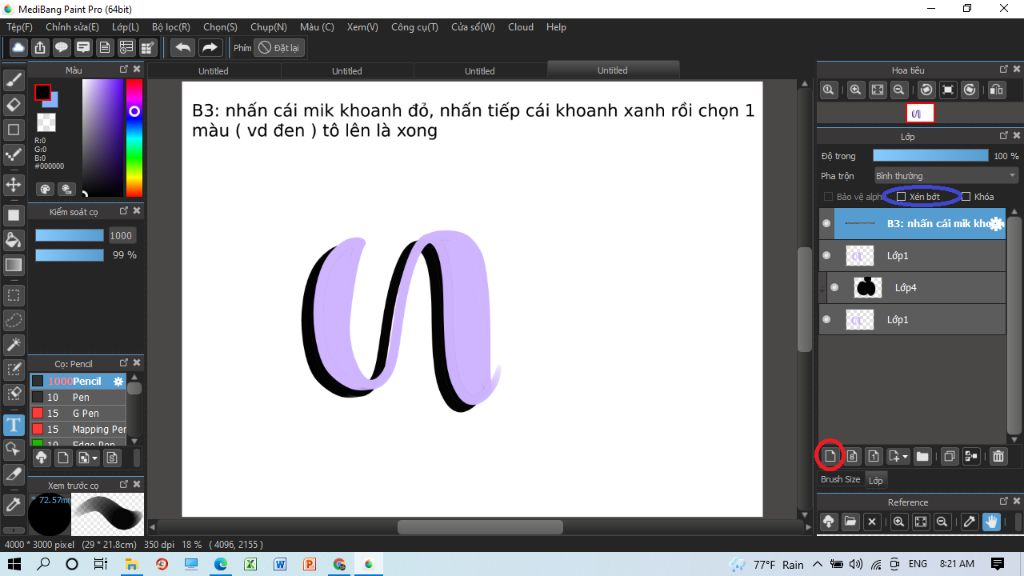Hide the Lớp4 layer

point(835,287)
